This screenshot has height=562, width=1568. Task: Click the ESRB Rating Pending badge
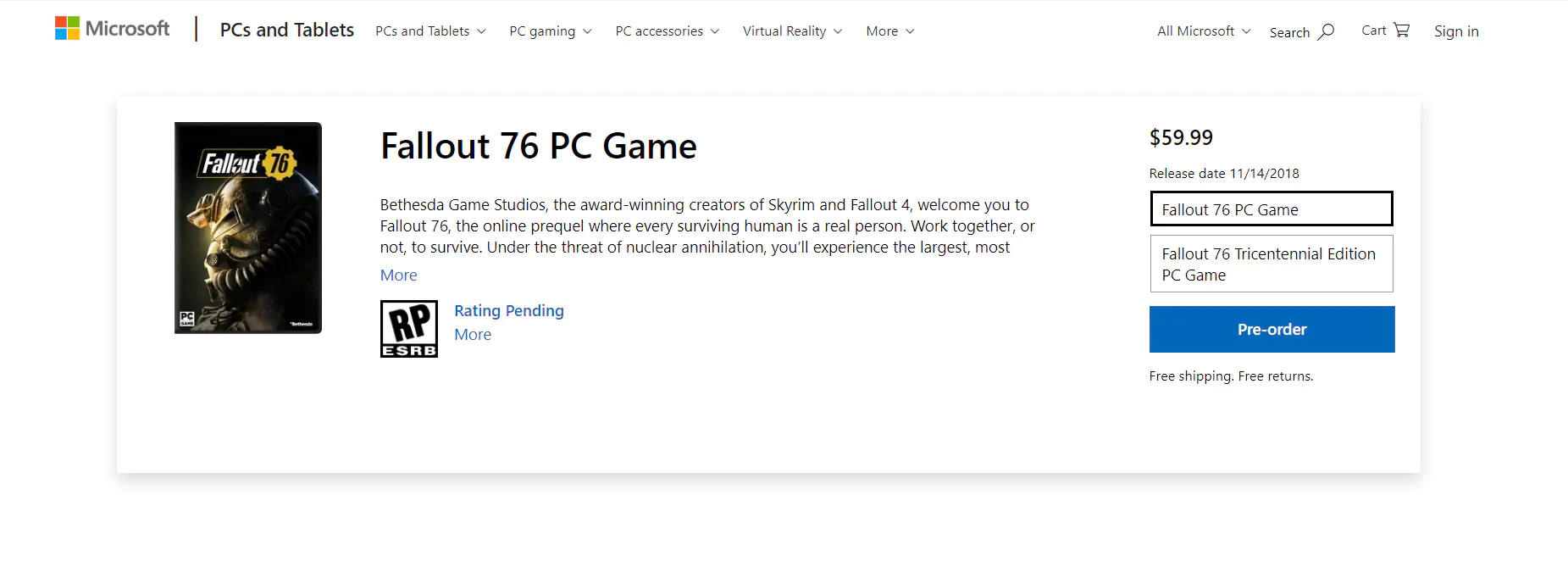pyautogui.click(x=409, y=329)
